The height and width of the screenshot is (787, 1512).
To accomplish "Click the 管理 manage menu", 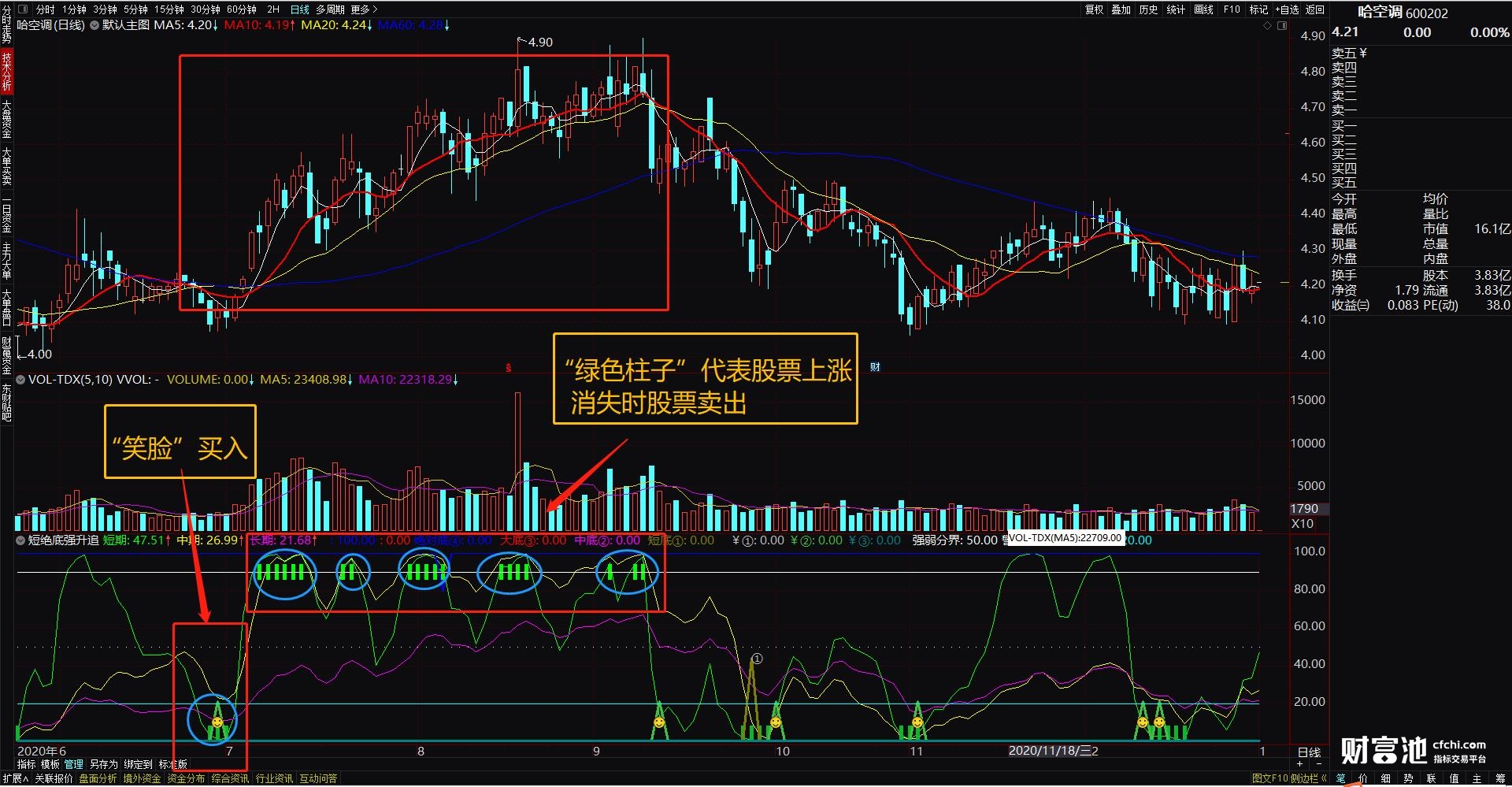I will pos(74,764).
